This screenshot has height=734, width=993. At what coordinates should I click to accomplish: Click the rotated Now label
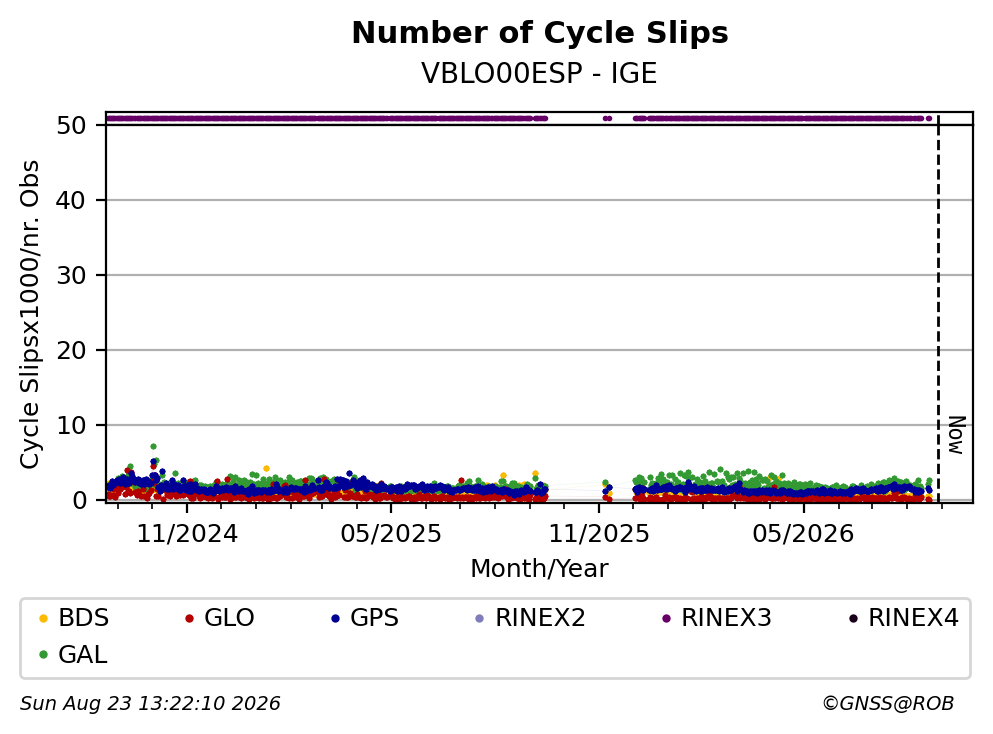click(957, 435)
